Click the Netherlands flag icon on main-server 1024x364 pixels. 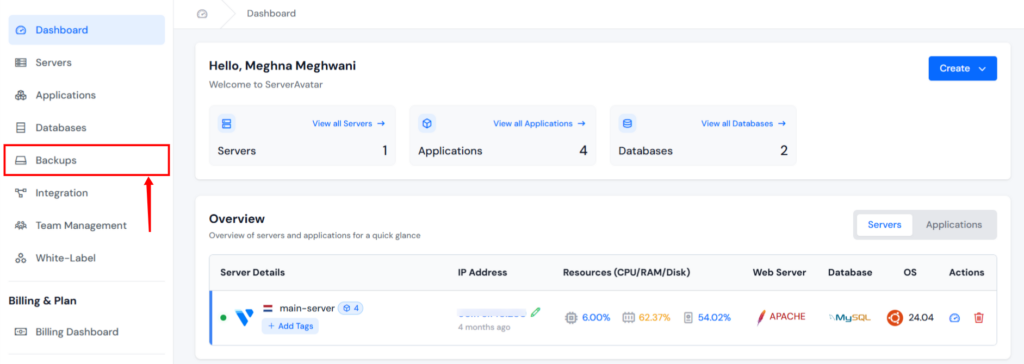268,308
